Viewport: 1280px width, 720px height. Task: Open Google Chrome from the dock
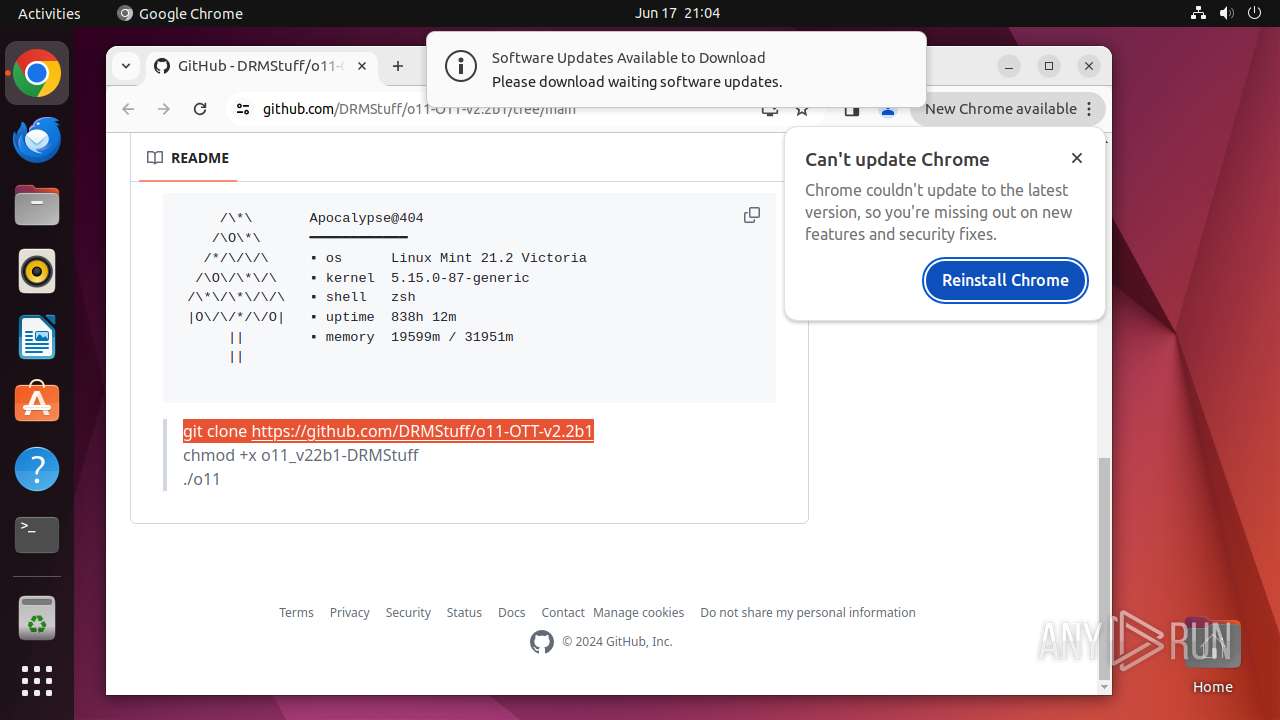tap(37, 74)
